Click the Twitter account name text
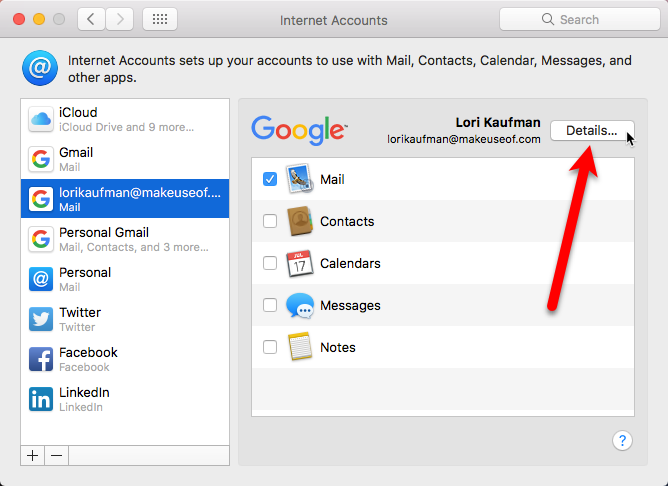Image resolution: width=668 pixels, height=486 pixels. (80, 313)
